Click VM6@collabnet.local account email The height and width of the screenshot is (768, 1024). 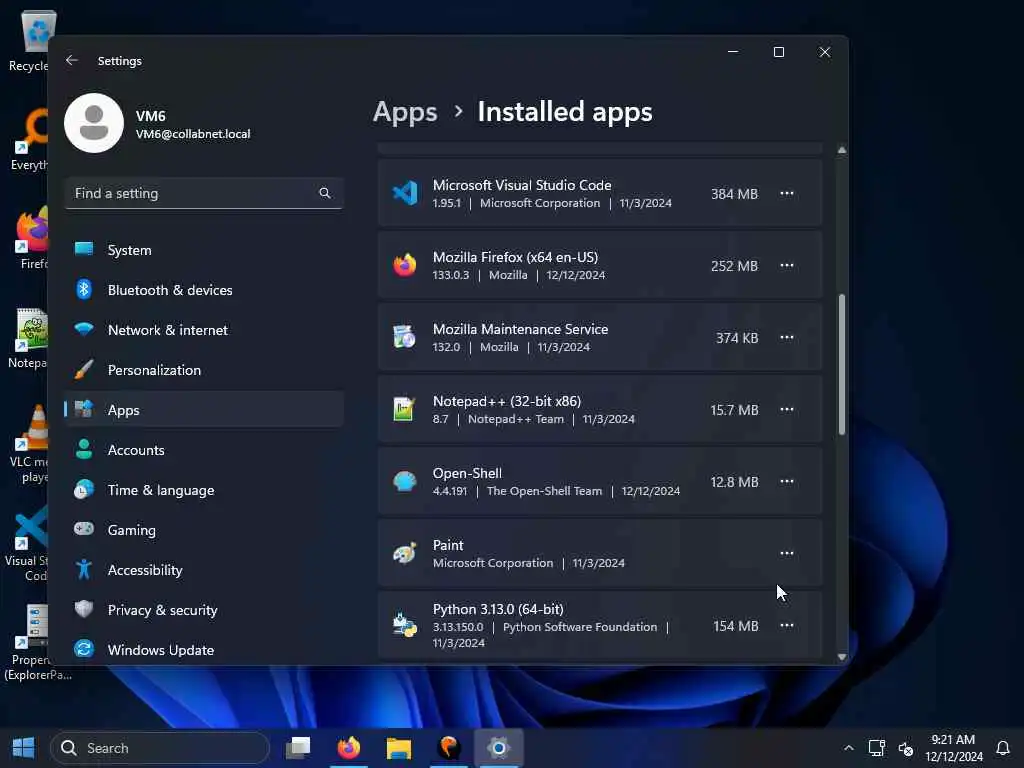pos(193,134)
